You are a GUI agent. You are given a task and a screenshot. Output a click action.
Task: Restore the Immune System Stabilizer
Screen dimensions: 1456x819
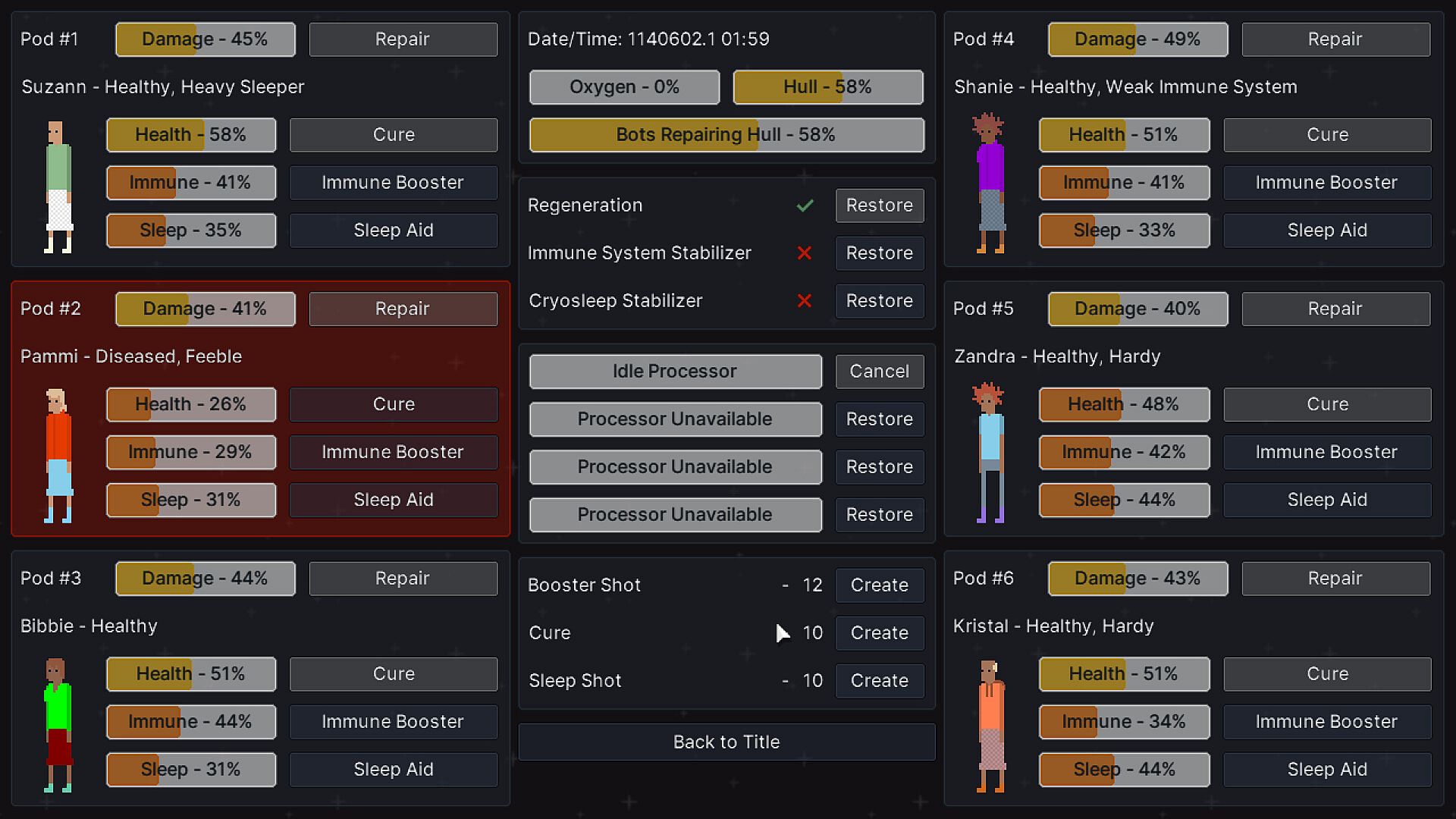[879, 253]
